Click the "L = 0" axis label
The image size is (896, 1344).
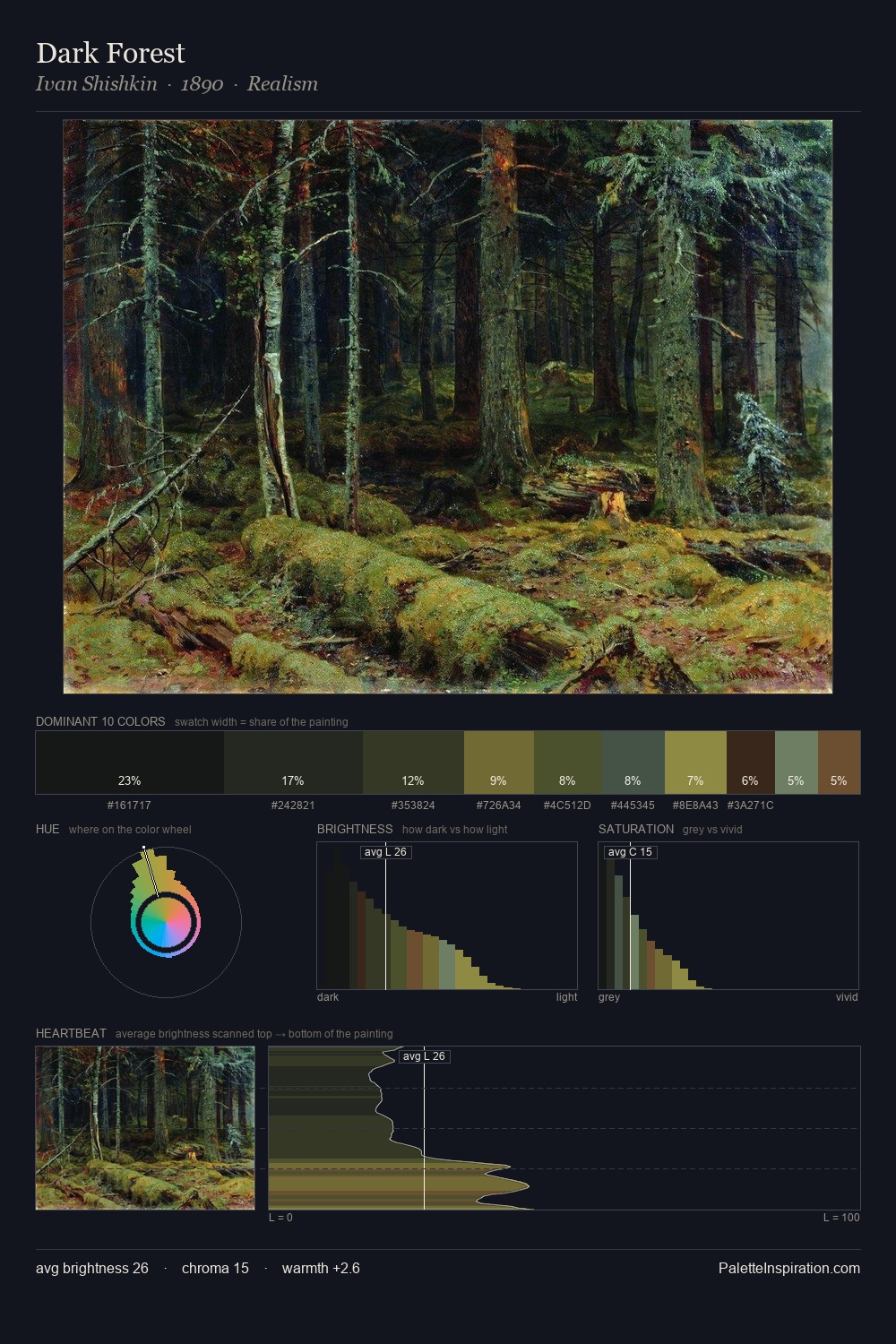pyautogui.click(x=280, y=1218)
